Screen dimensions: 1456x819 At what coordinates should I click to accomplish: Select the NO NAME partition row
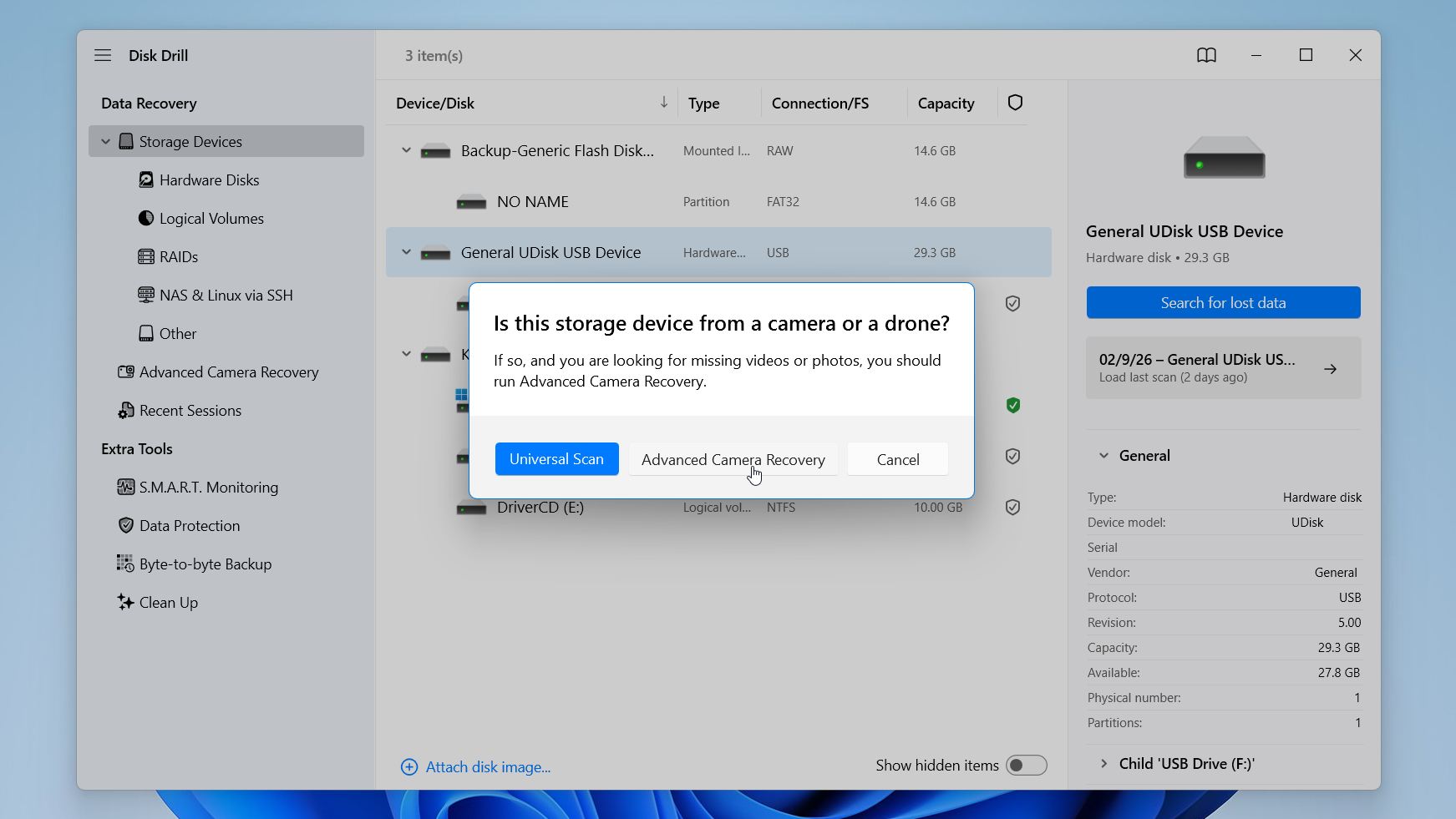pyautogui.click(x=718, y=202)
